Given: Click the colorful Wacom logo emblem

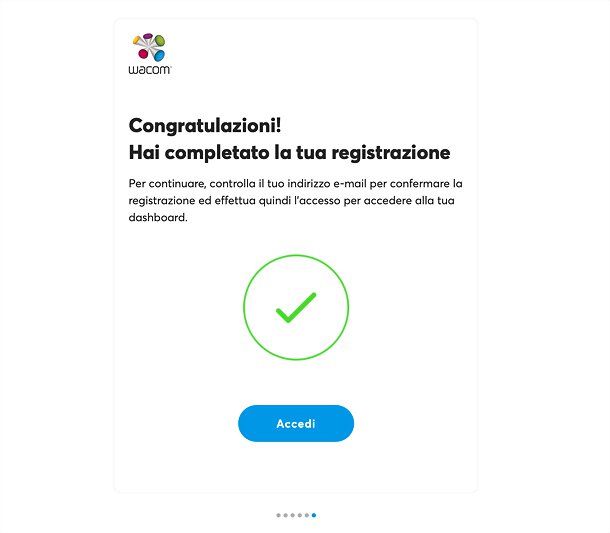Looking at the screenshot, I should (x=149, y=47).
